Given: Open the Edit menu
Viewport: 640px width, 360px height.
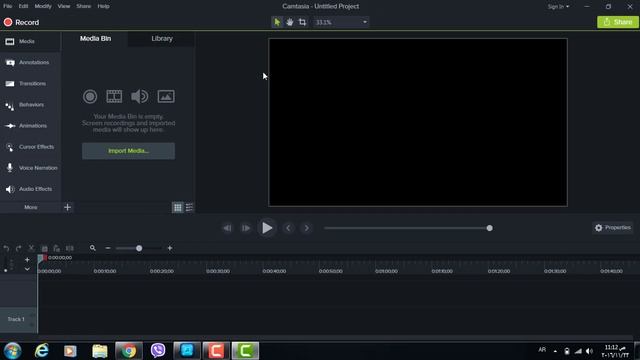Looking at the screenshot, I should click(23, 6).
